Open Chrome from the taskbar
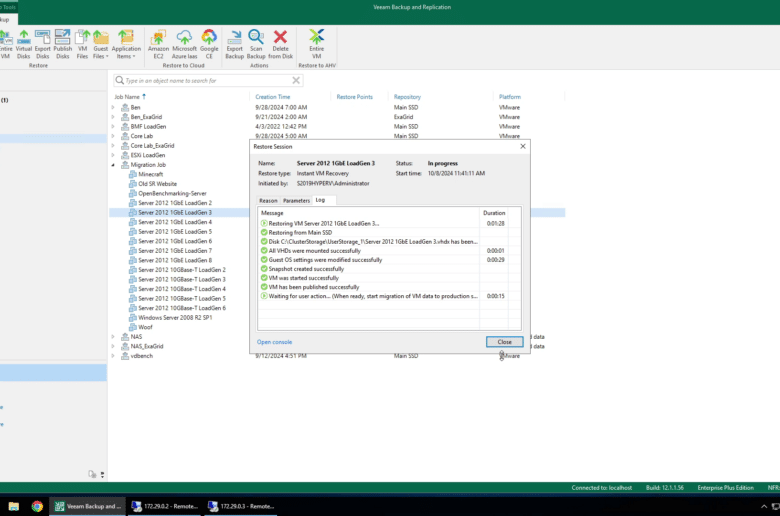The height and width of the screenshot is (516, 780). coord(37,506)
